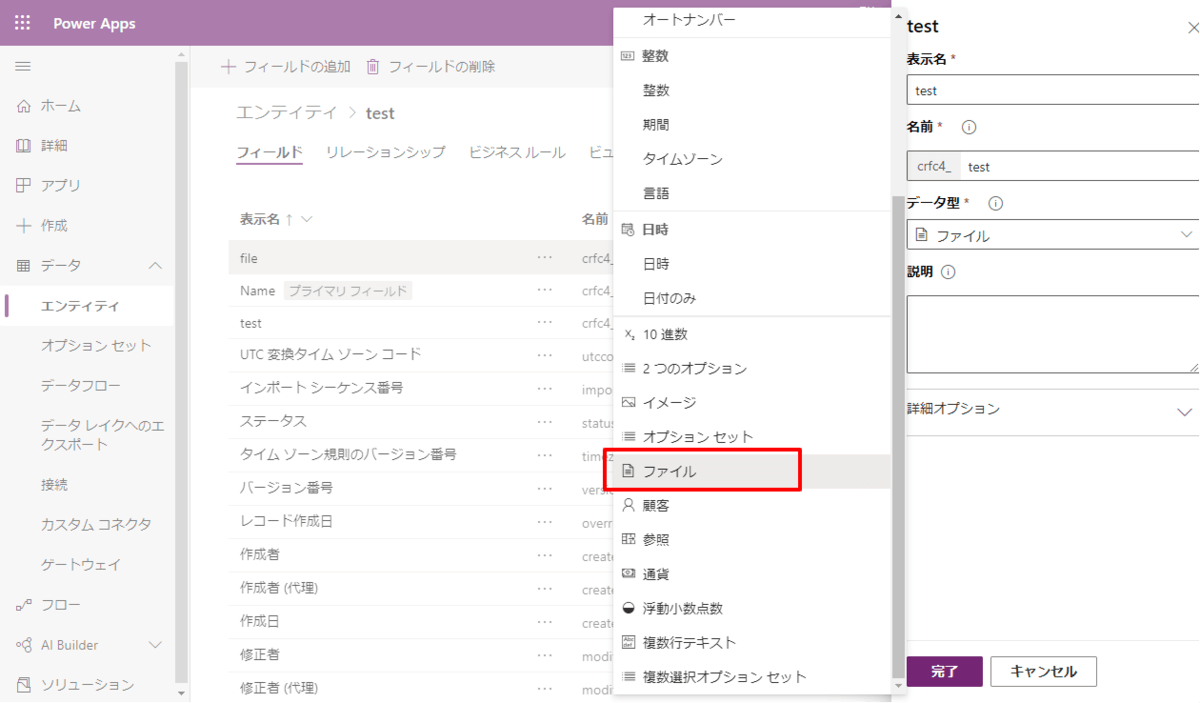Open the データ型 dropdown
Viewport: 1200px width, 703px height.
point(1053,235)
